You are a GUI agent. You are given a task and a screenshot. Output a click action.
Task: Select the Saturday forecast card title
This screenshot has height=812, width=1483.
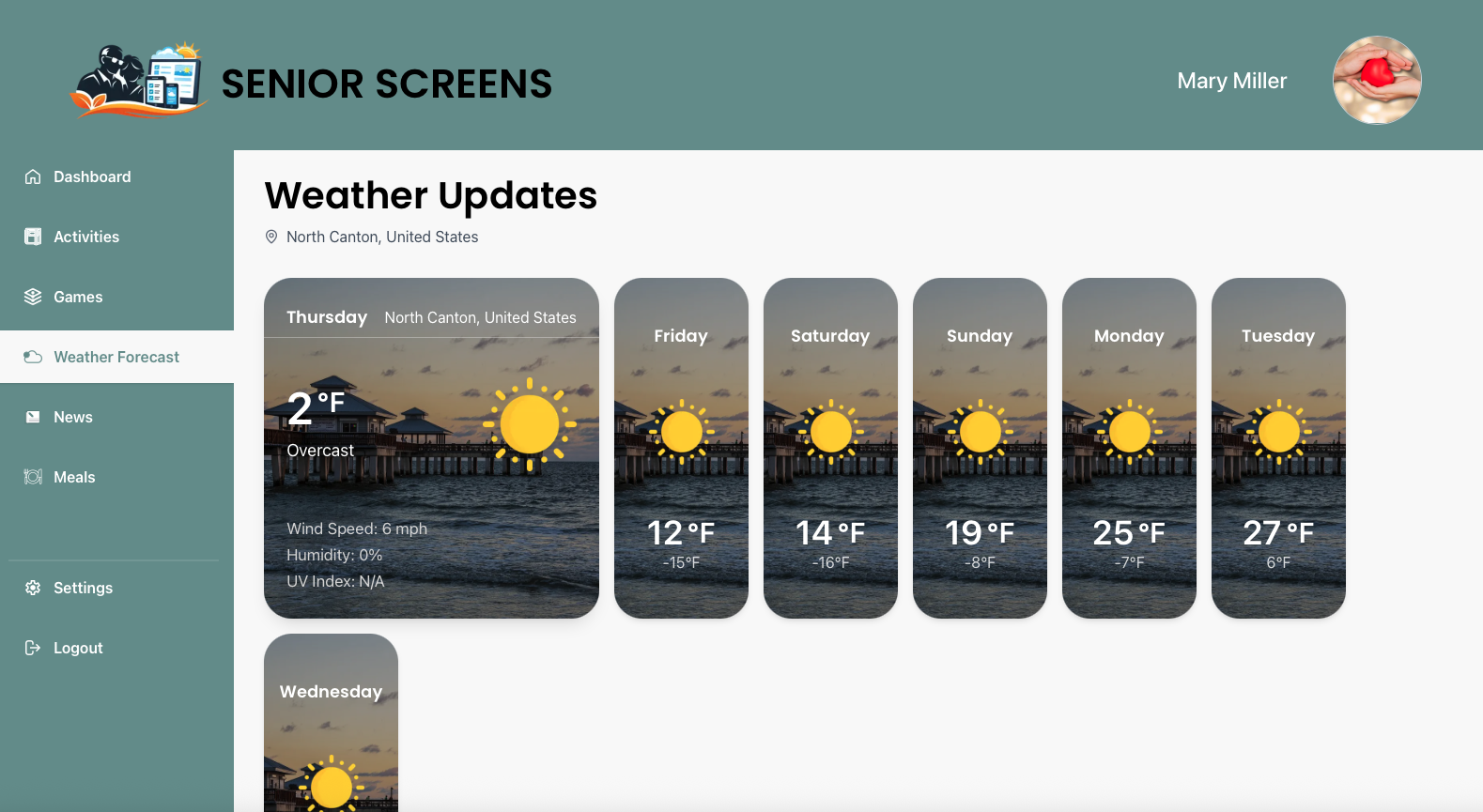(830, 336)
